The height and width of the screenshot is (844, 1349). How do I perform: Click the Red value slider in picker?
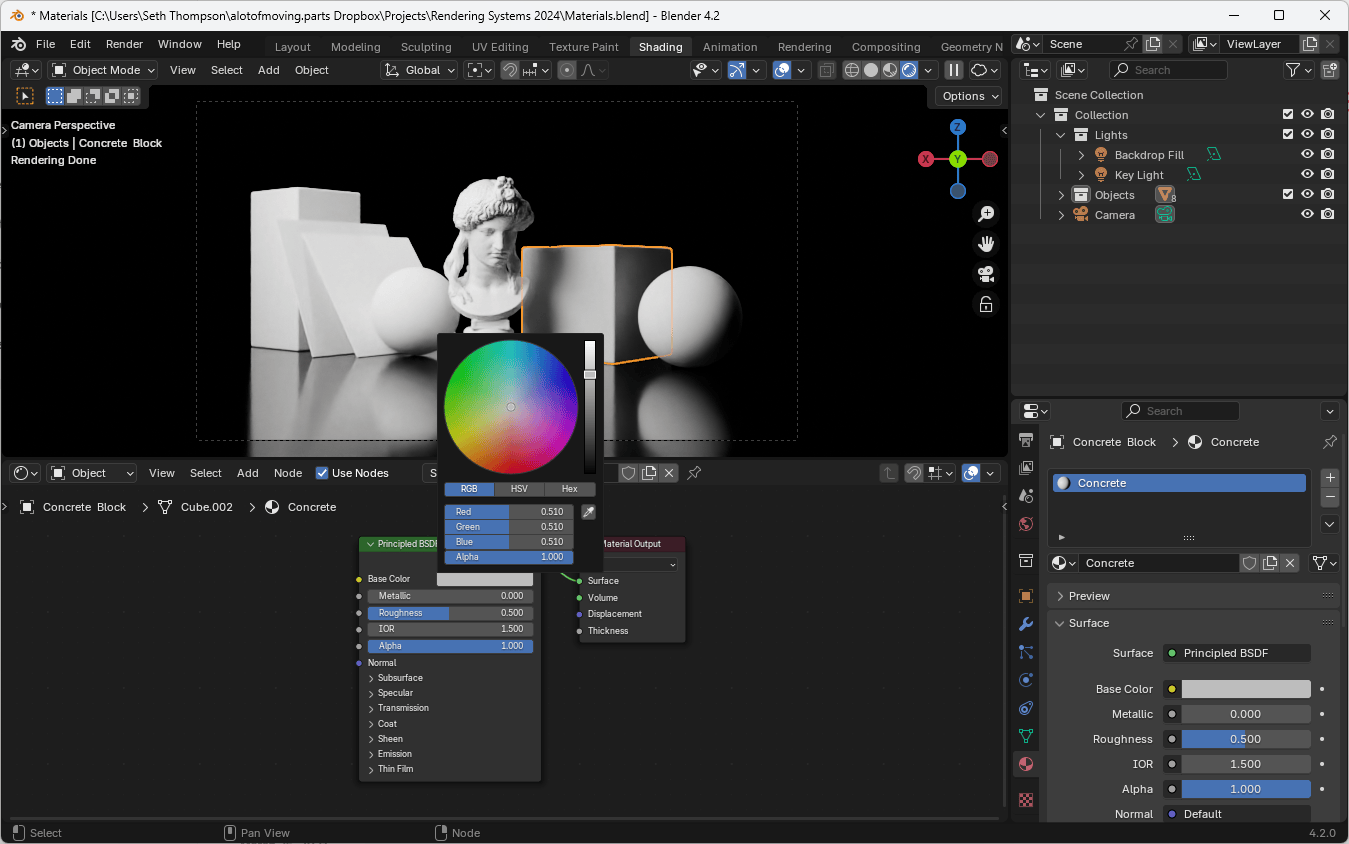coord(509,512)
